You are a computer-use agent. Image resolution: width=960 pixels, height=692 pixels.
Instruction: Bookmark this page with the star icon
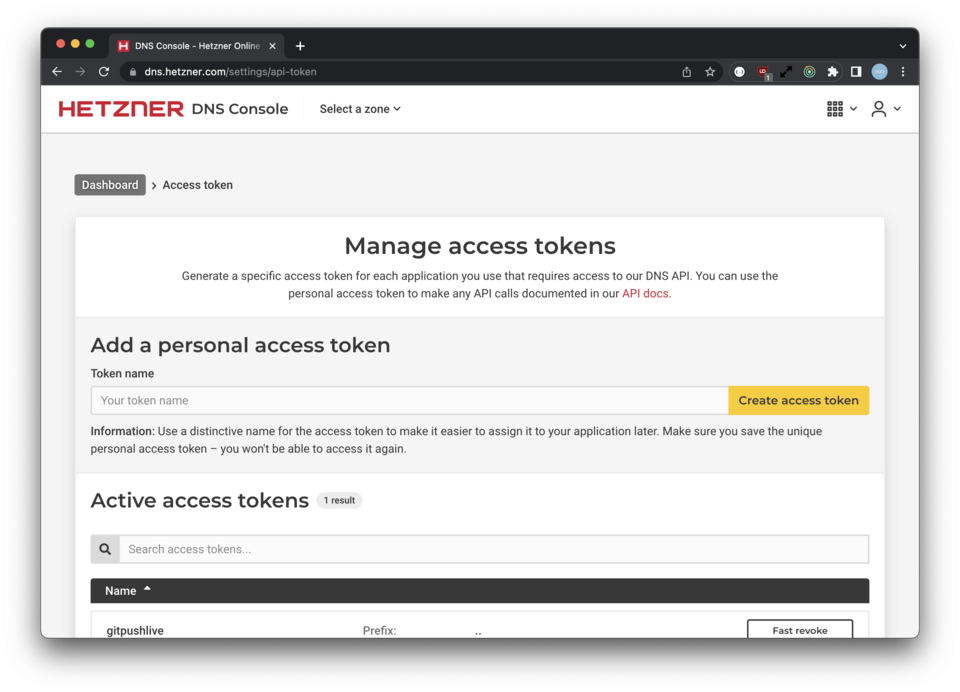710,72
